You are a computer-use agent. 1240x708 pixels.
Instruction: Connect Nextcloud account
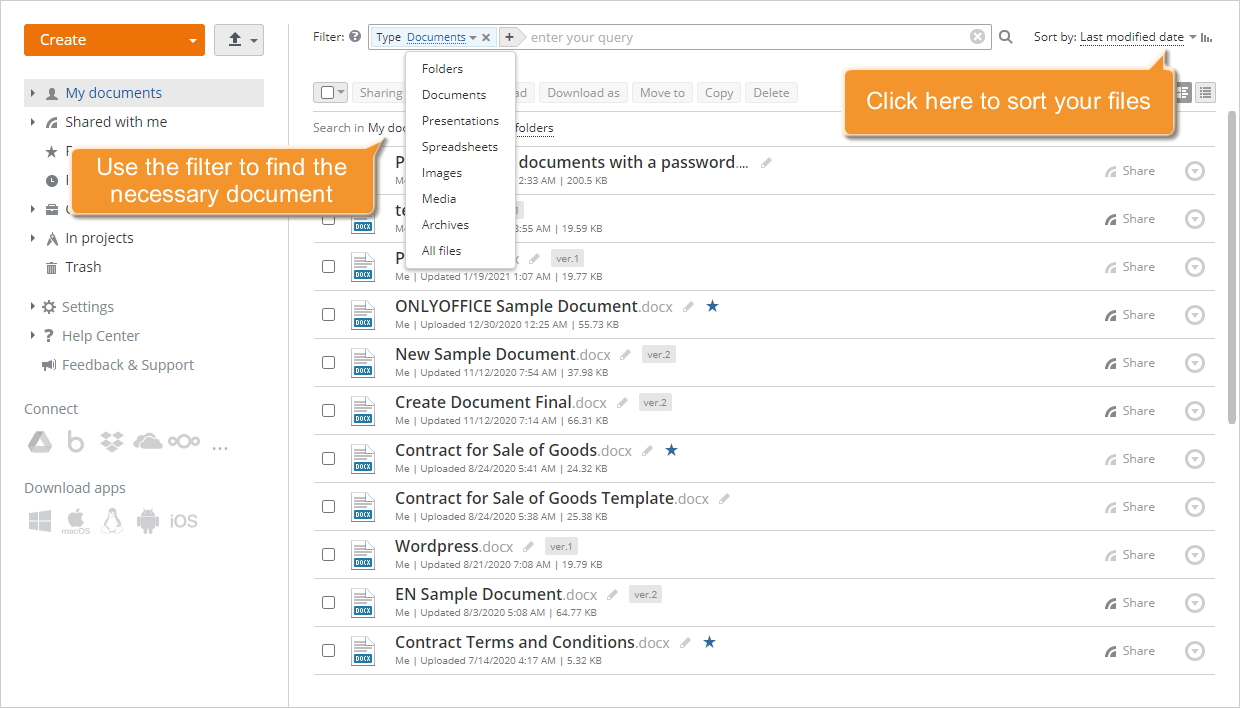coord(184,442)
